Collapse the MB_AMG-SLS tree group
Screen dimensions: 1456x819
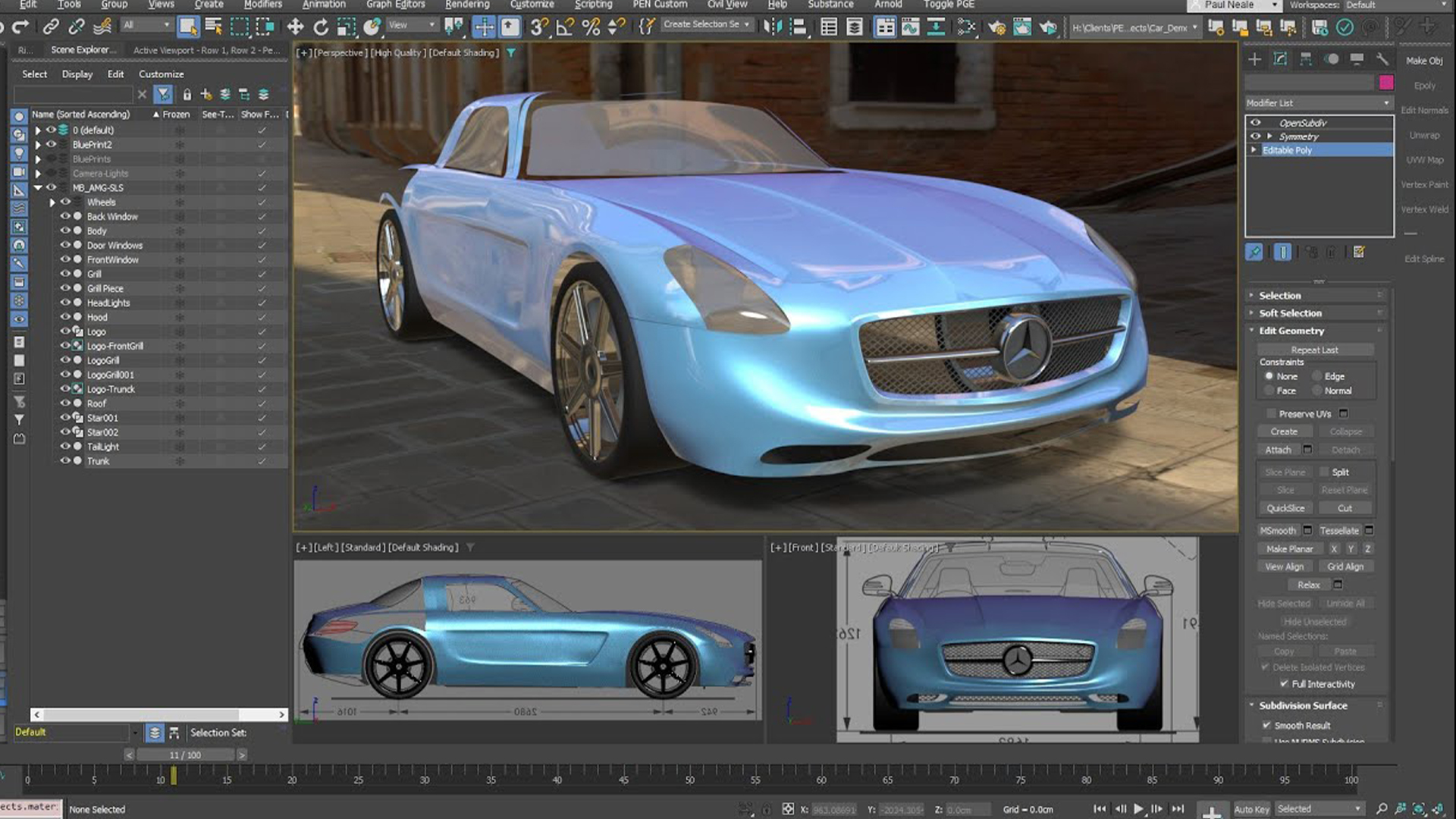point(38,188)
